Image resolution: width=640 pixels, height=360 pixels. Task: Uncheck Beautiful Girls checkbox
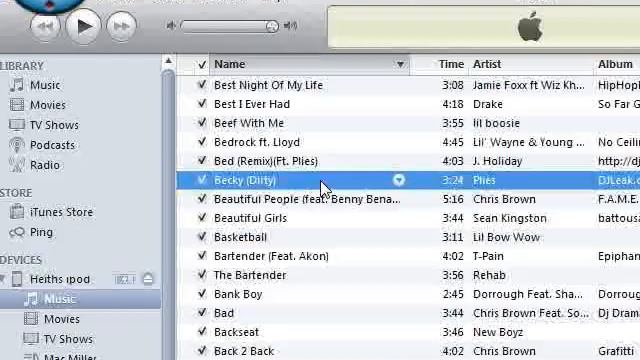pyautogui.click(x=202, y=218)
